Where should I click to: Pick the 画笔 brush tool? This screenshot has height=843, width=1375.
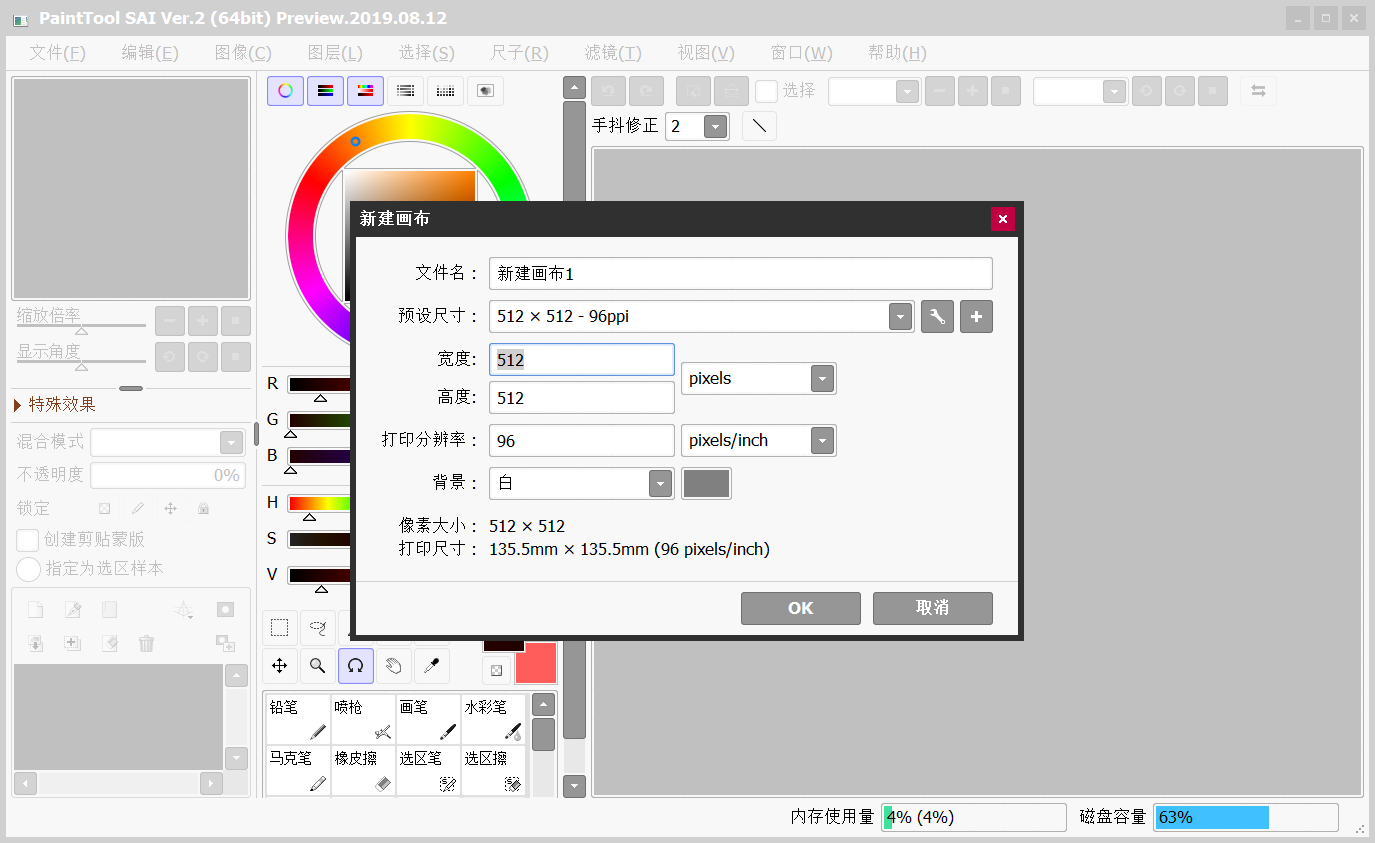[427, 719]
